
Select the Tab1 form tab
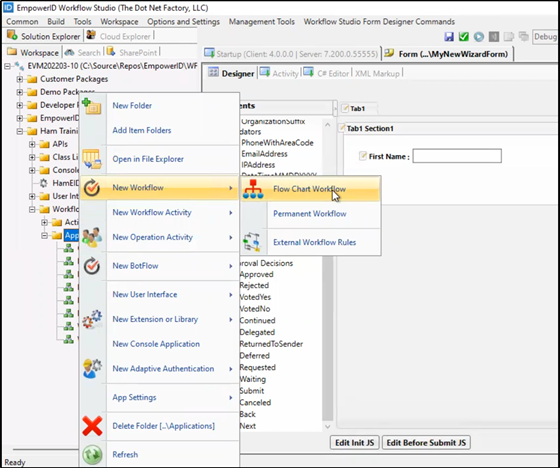tap(358, 109)
